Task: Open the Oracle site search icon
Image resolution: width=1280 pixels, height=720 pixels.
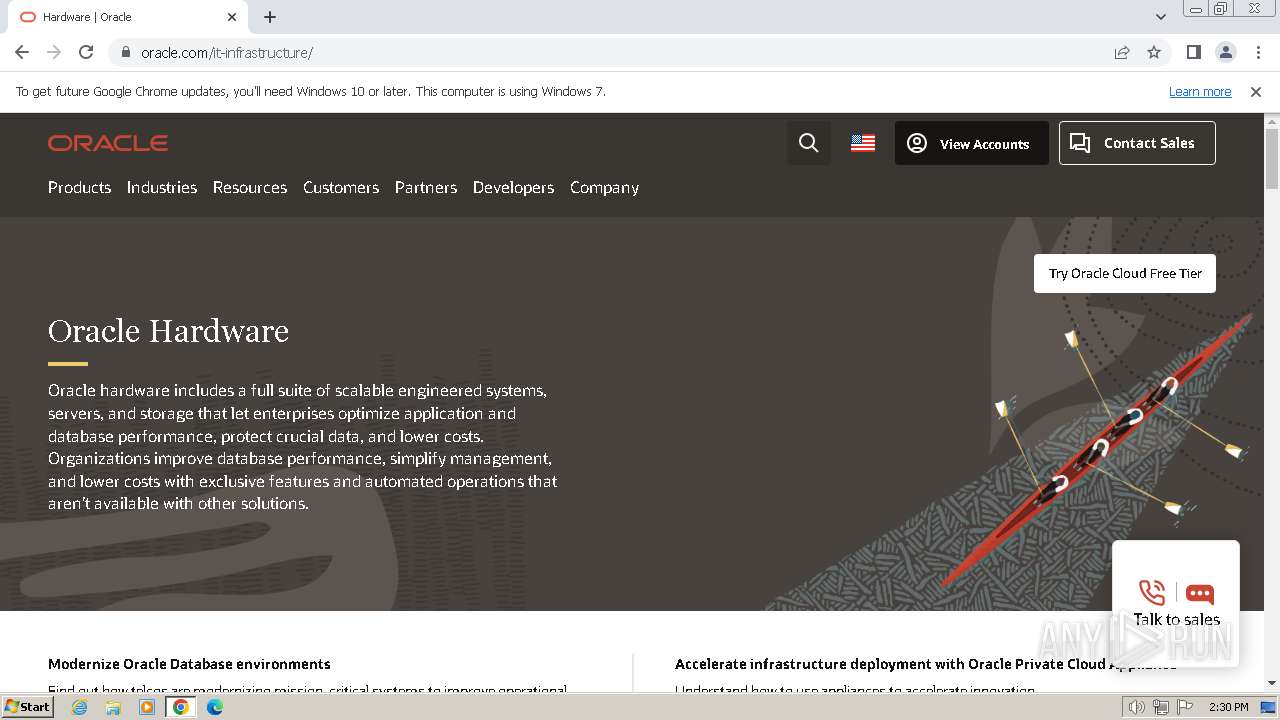Action: [x=808, y=143]
